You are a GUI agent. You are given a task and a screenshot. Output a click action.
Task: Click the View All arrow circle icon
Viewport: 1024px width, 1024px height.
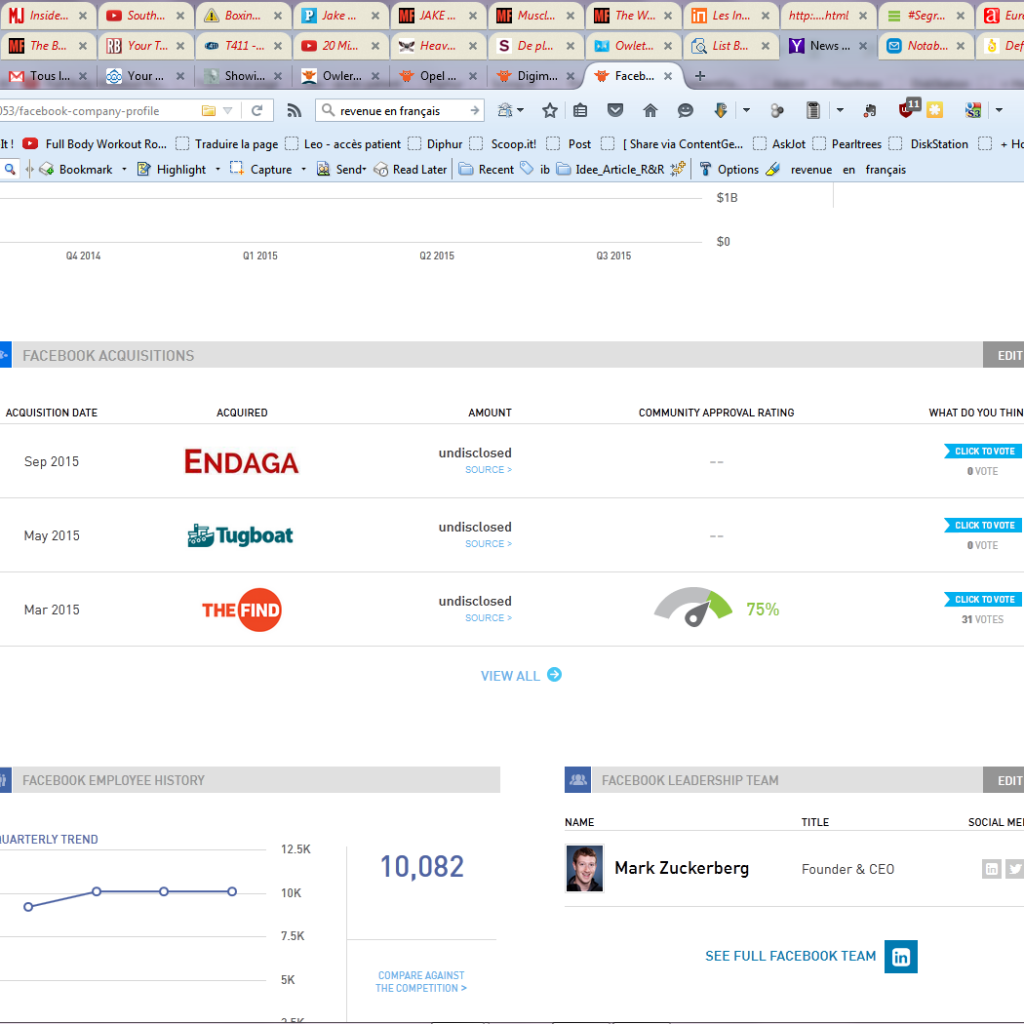click(x=554, y=675)
